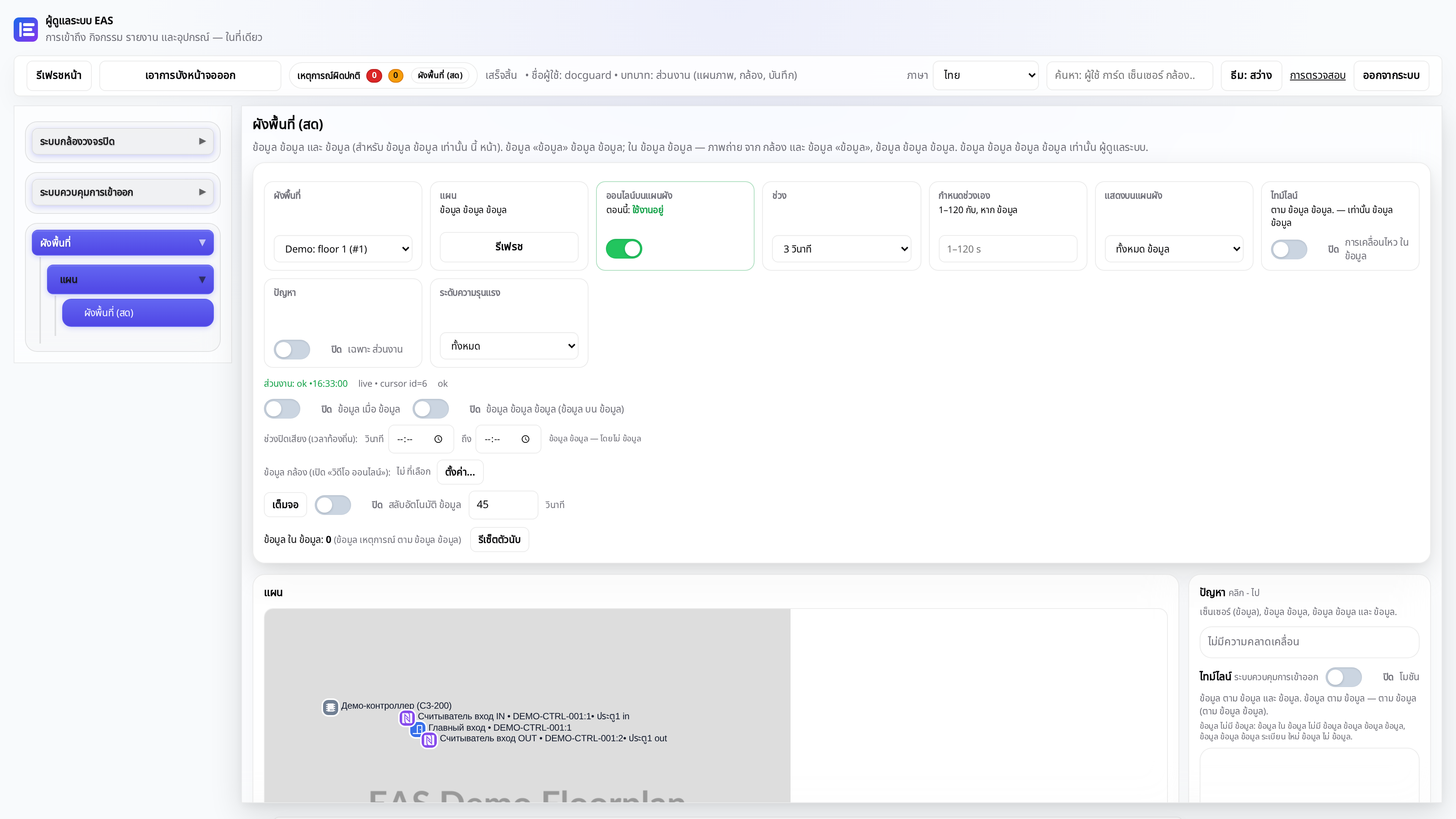The image size is (1456, 819).
Task: Enable the timeline motion toggle
Action: 1289,249
